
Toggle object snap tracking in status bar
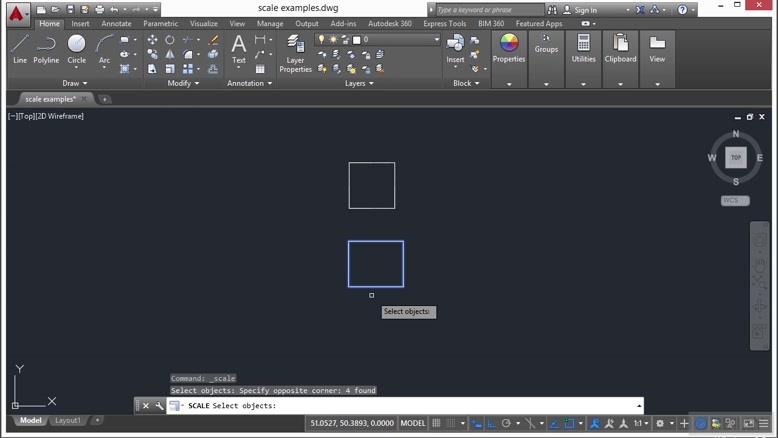[x=554, y=423]
